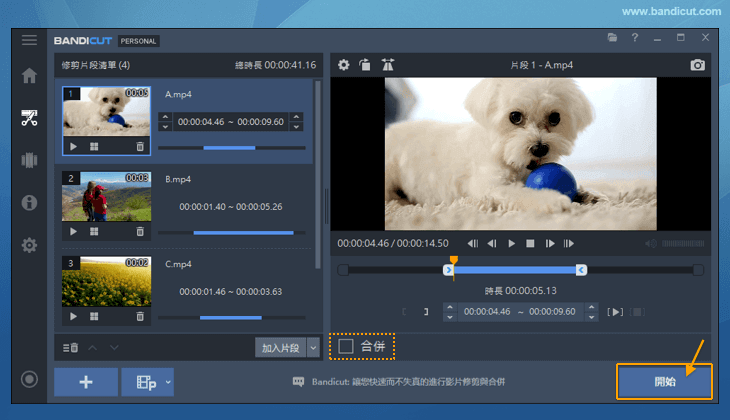Open the dropdown arrow beside the mode button
Viewport: 730px width, 420px height.
(169, 382)
